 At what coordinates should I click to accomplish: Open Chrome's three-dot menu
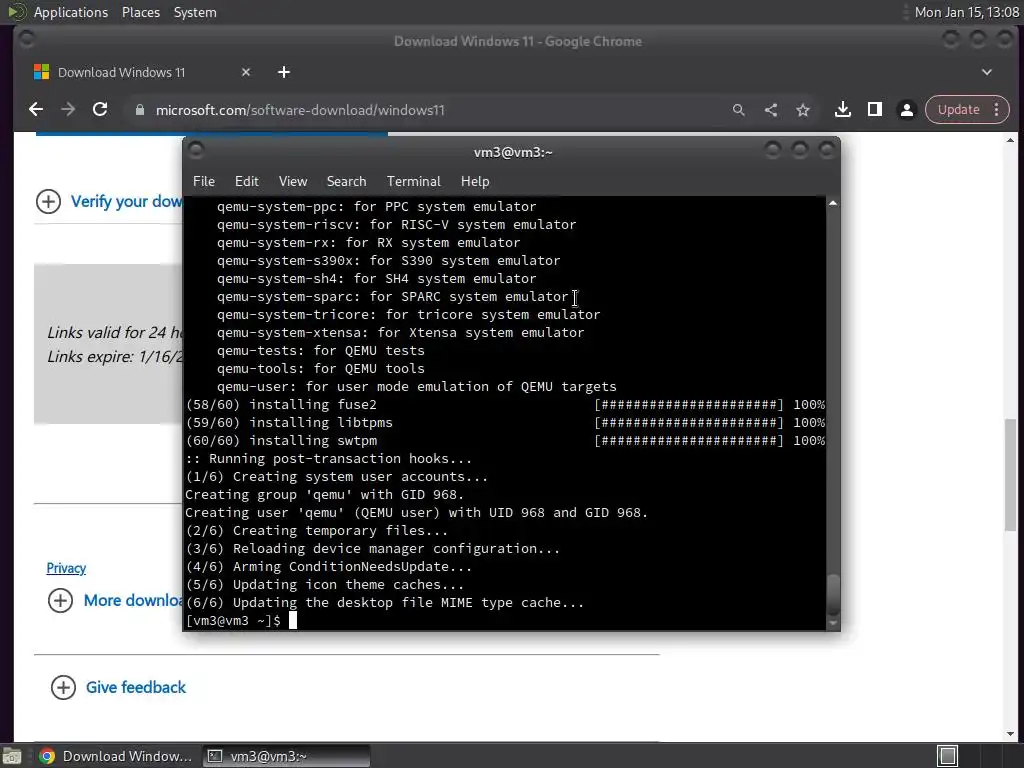997,110
